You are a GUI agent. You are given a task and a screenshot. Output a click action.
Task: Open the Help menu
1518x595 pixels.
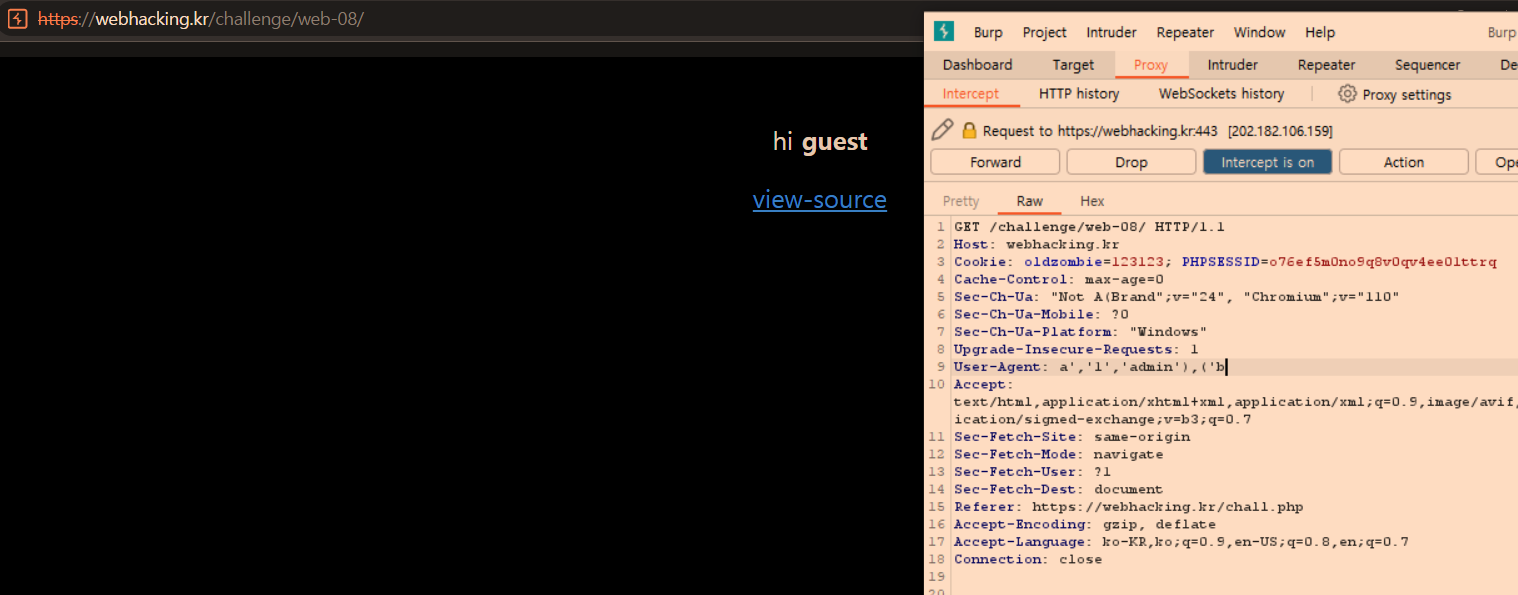(x=1320, y=32)
